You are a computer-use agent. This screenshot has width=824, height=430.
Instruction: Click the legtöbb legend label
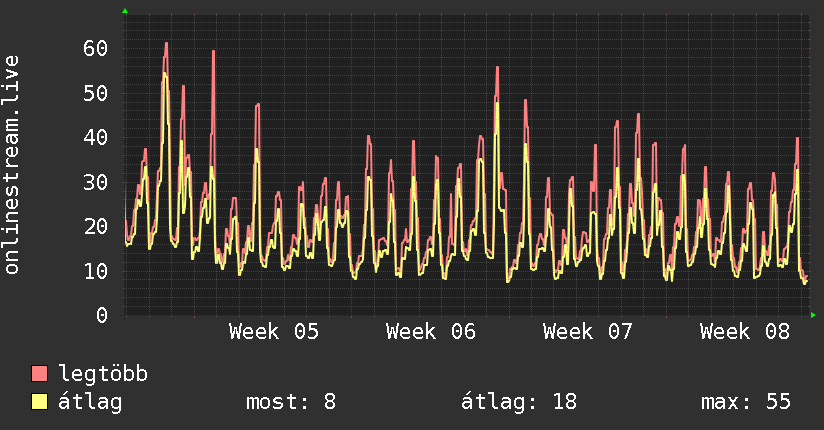coord(103,374)
